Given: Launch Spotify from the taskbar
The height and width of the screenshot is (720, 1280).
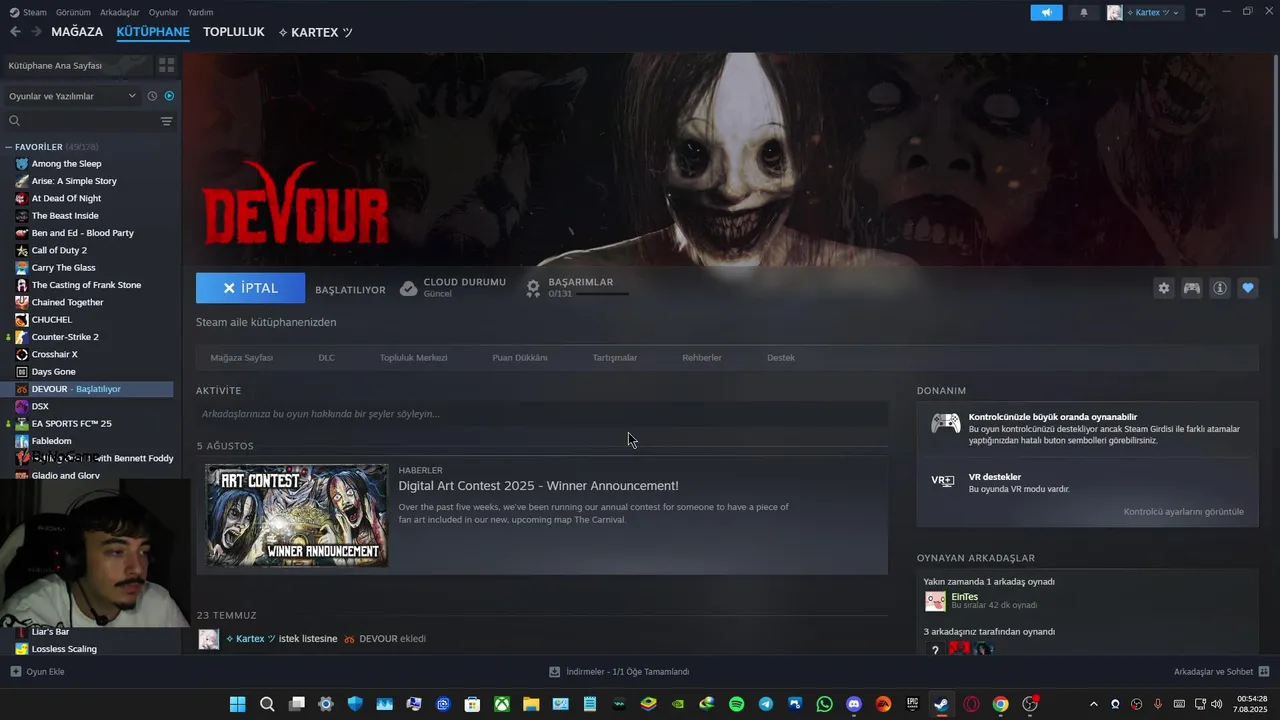Looking at the screenshot, I should pyautogui.click(x=737, y=704).
